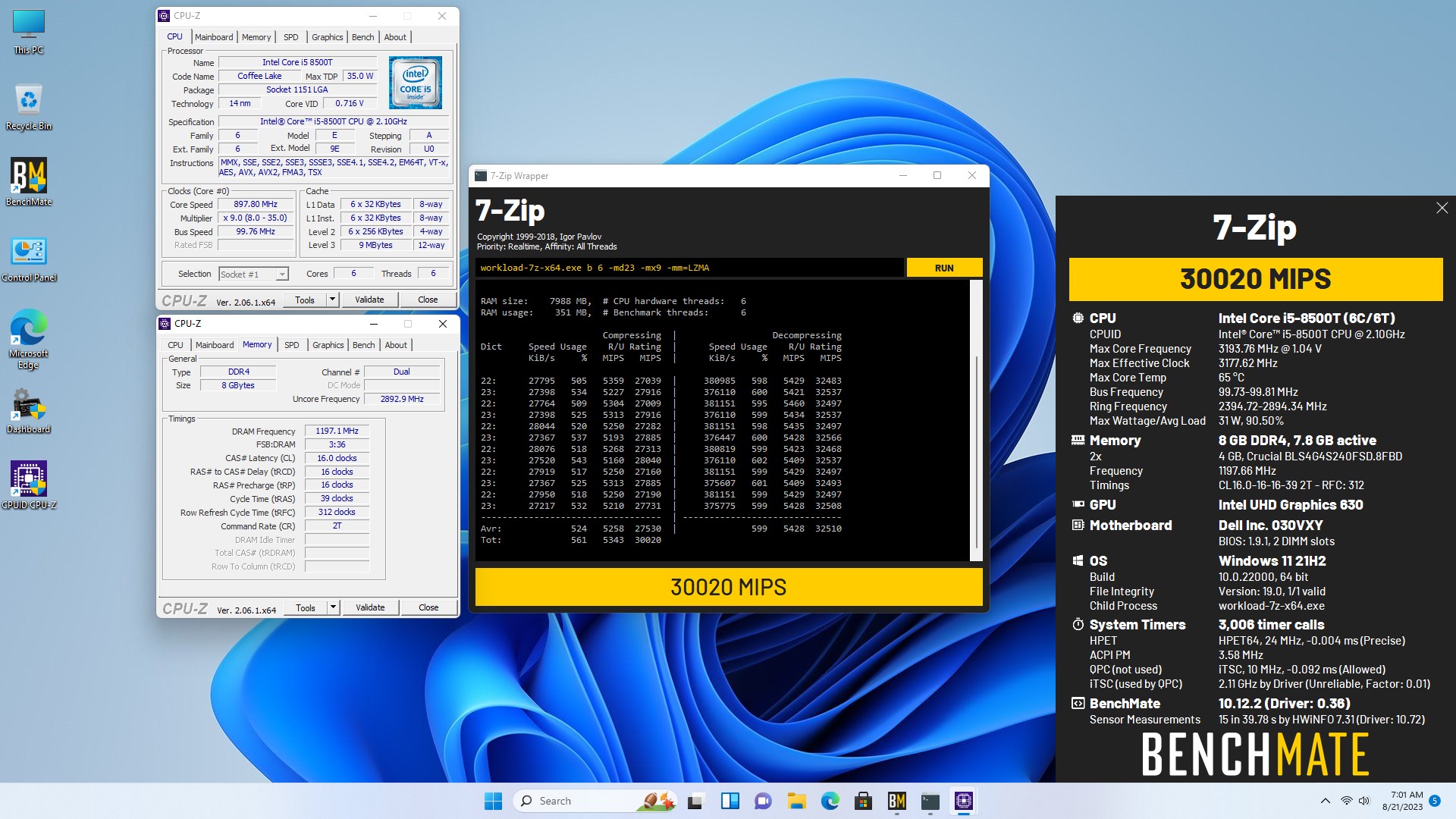Click Validate in Memory CPU-Z window
The height and width of the screenshot is (819, 1456).
click(x=370, y=607)
